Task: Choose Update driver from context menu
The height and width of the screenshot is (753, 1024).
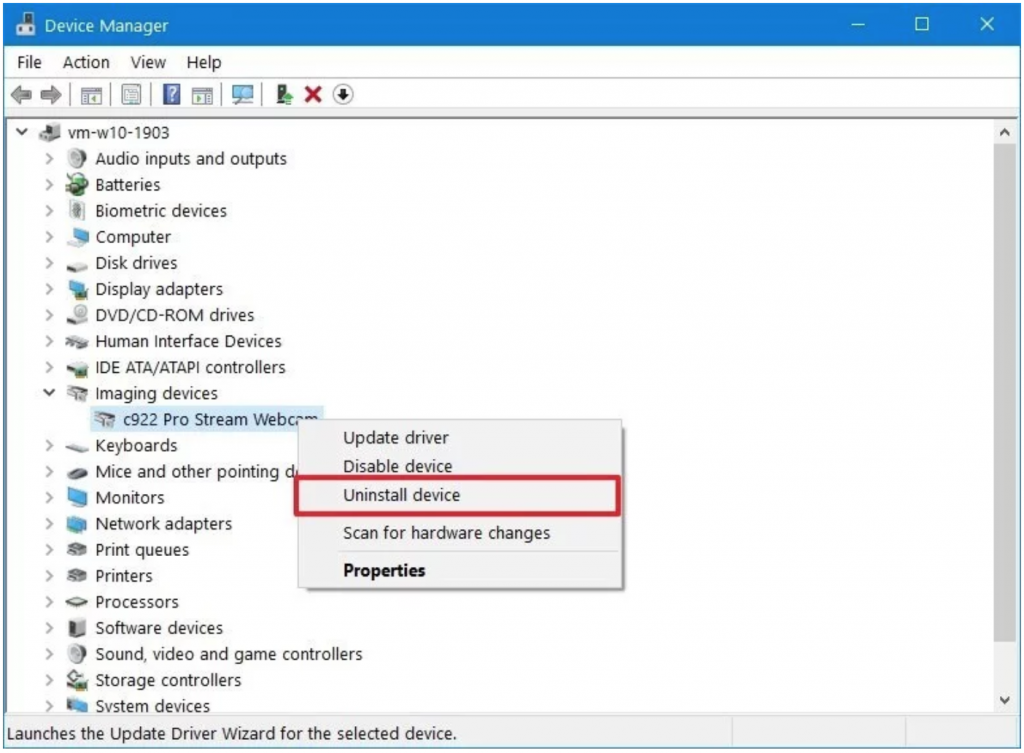Action: (459, 437)
